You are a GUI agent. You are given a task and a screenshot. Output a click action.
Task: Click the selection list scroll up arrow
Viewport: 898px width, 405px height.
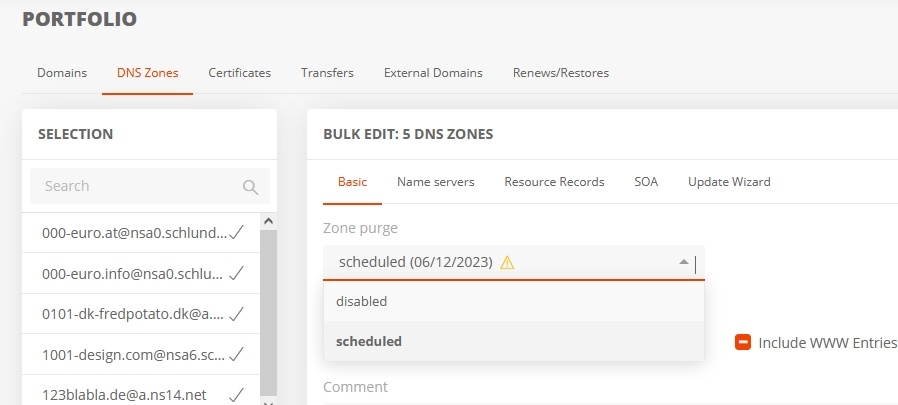[x=269, y=221]
